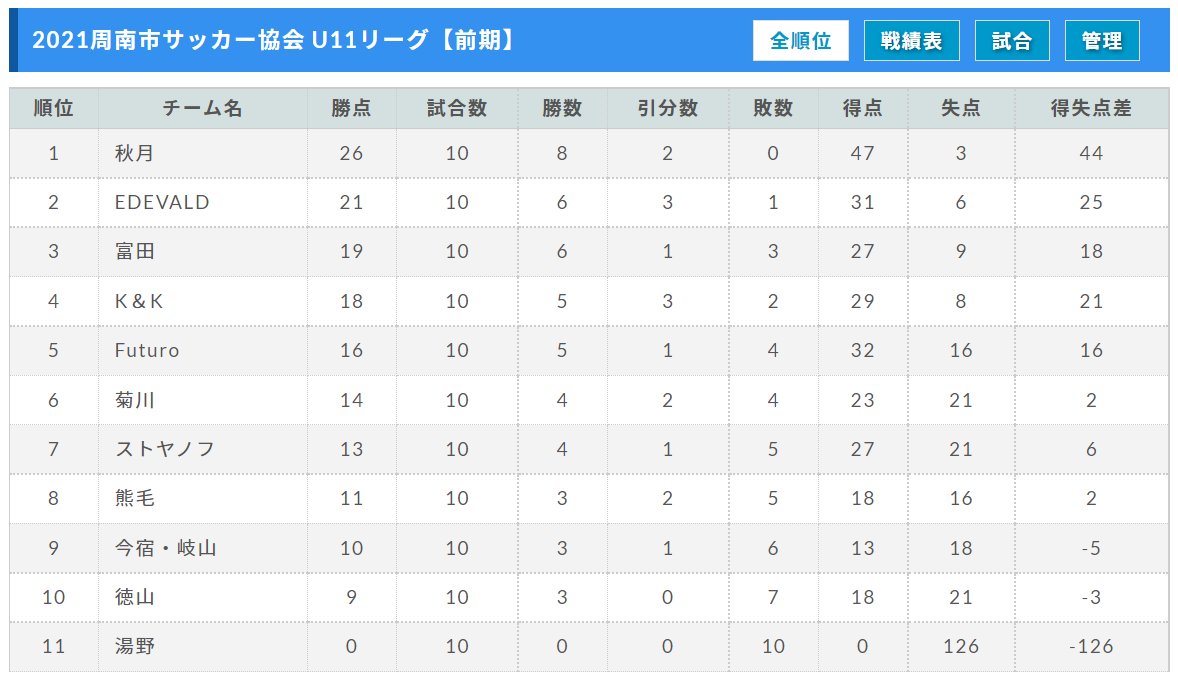The height and width of the screenshot is (677, 1178).
Task: Switch to the 戦績表 tab
Action: point(911,41)
